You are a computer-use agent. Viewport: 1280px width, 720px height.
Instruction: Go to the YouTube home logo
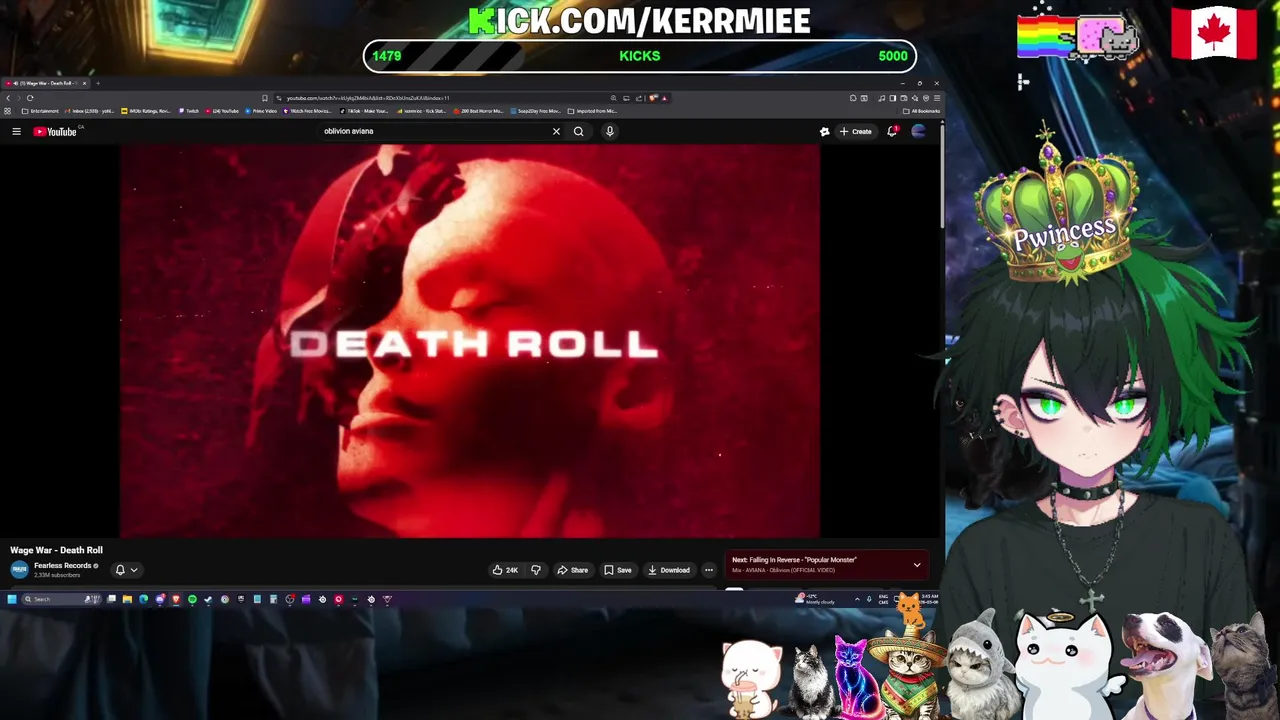[x=55, y=131]
